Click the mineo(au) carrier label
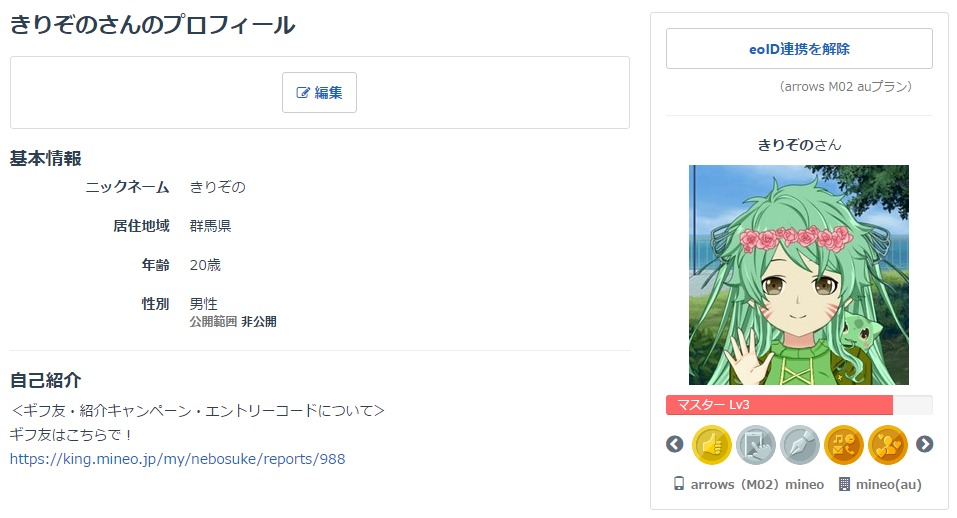The height and width of the screenshot is (518, 957). tap(888, 484)
